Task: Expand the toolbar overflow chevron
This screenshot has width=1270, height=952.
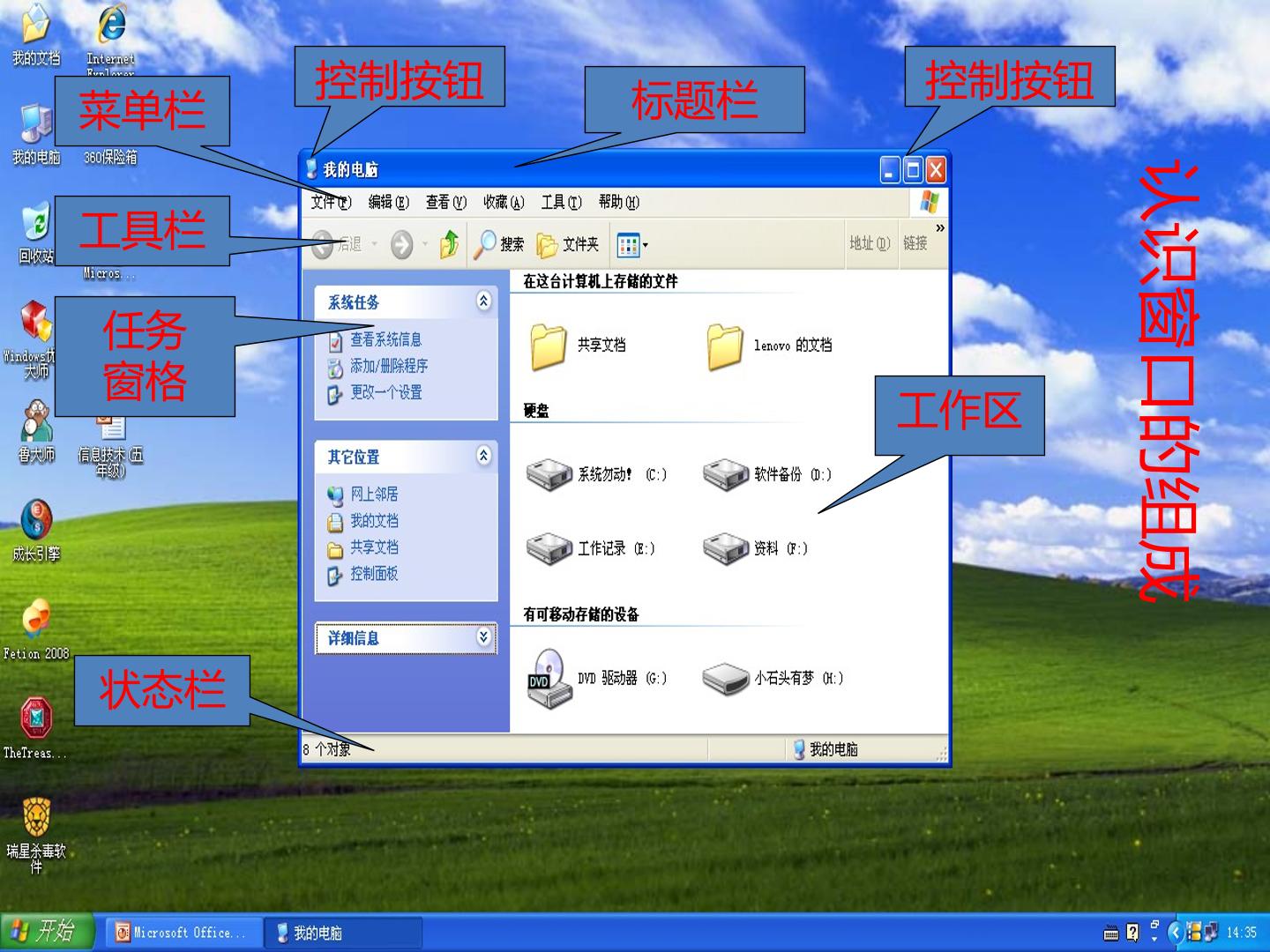Action: tap(939, 228)
